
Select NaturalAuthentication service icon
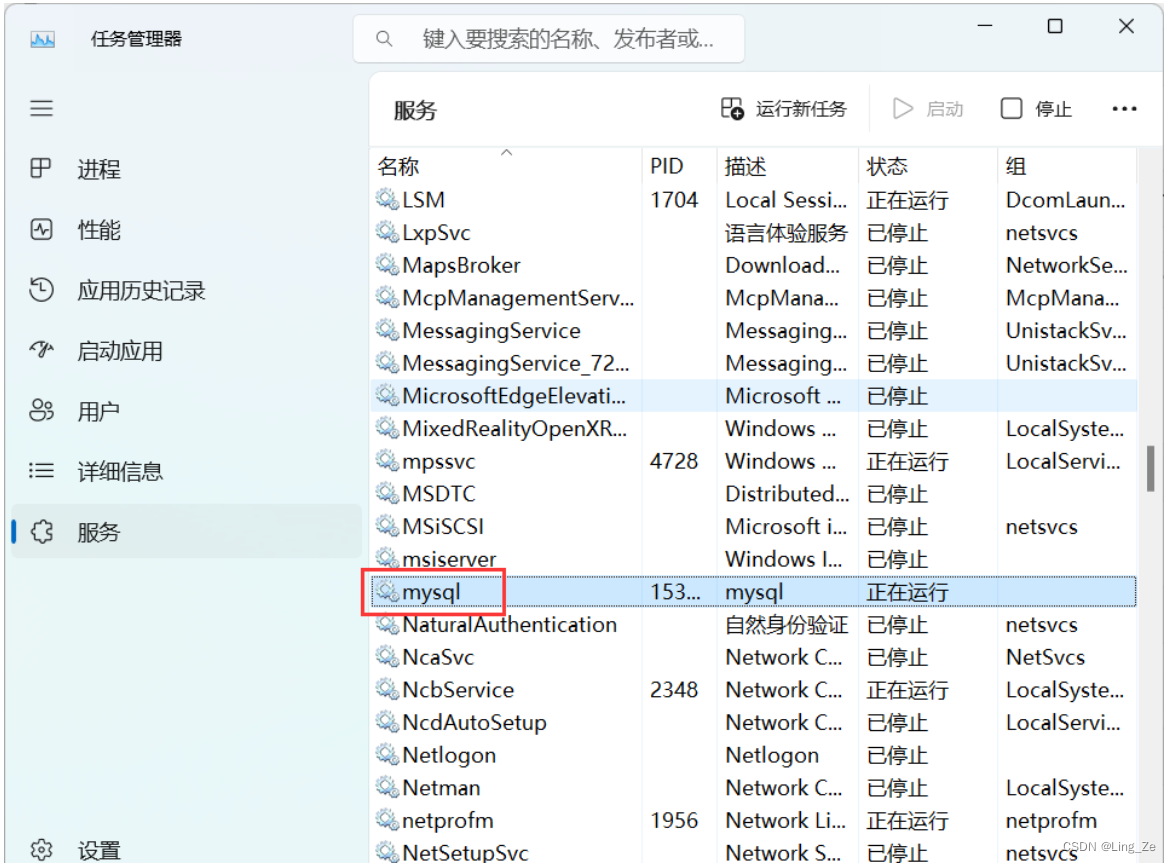point(387,624)
